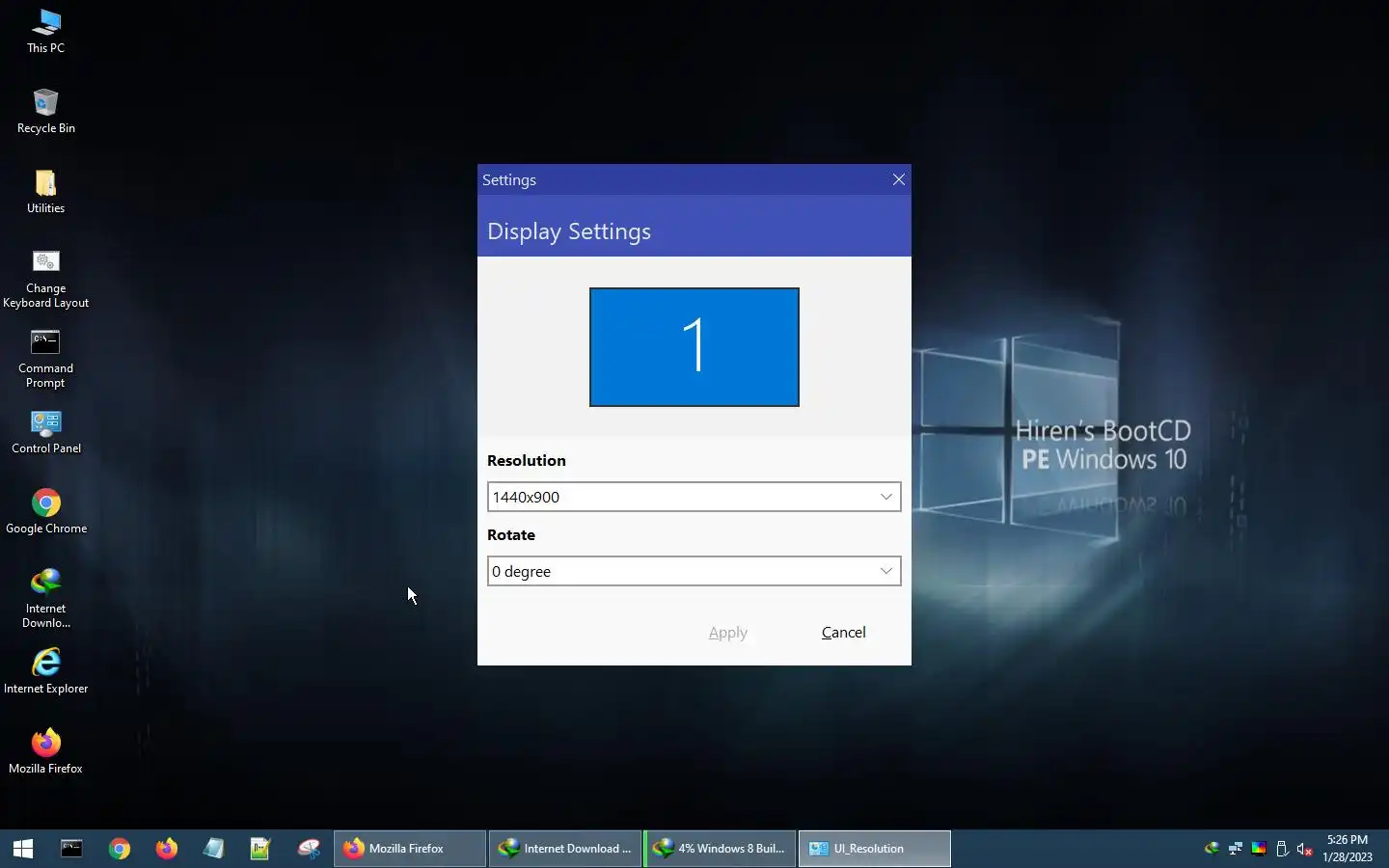Click the colorful display tray icon

click(x=1259, y=849)
